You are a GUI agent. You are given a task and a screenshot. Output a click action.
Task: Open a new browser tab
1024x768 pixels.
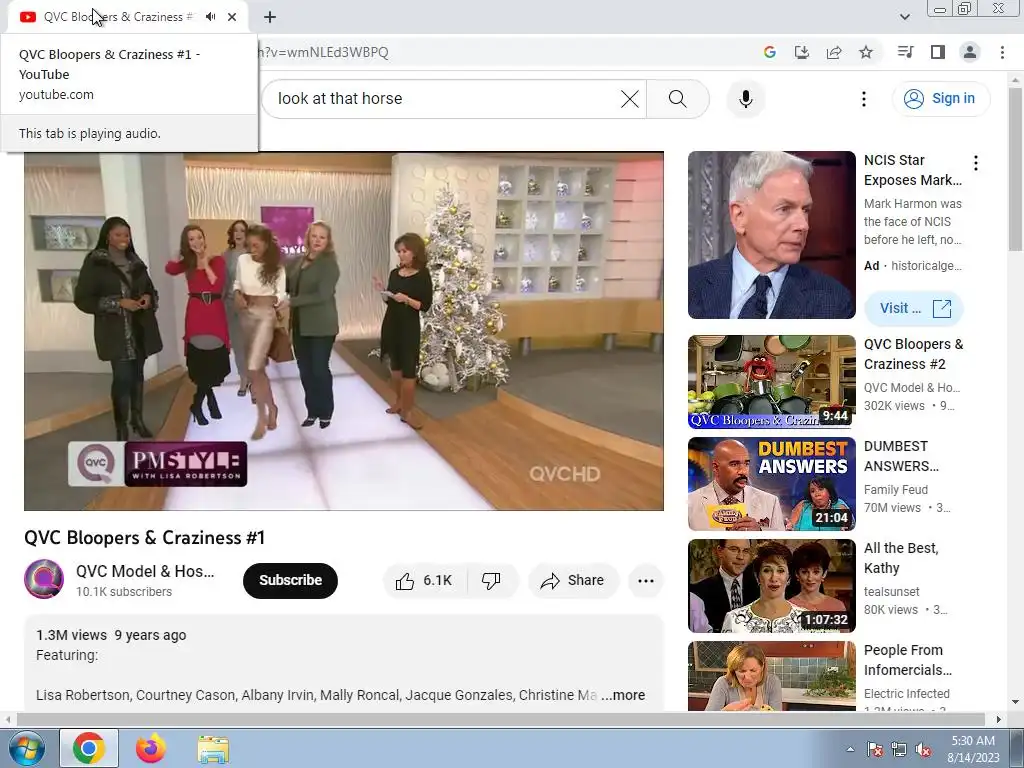[270, 17]
